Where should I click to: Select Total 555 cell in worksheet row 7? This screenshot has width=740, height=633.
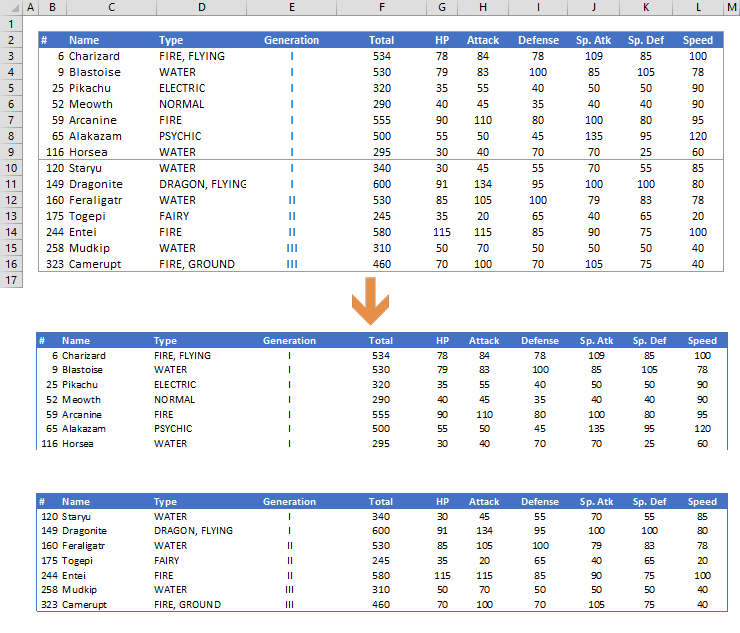coord(381,120)
